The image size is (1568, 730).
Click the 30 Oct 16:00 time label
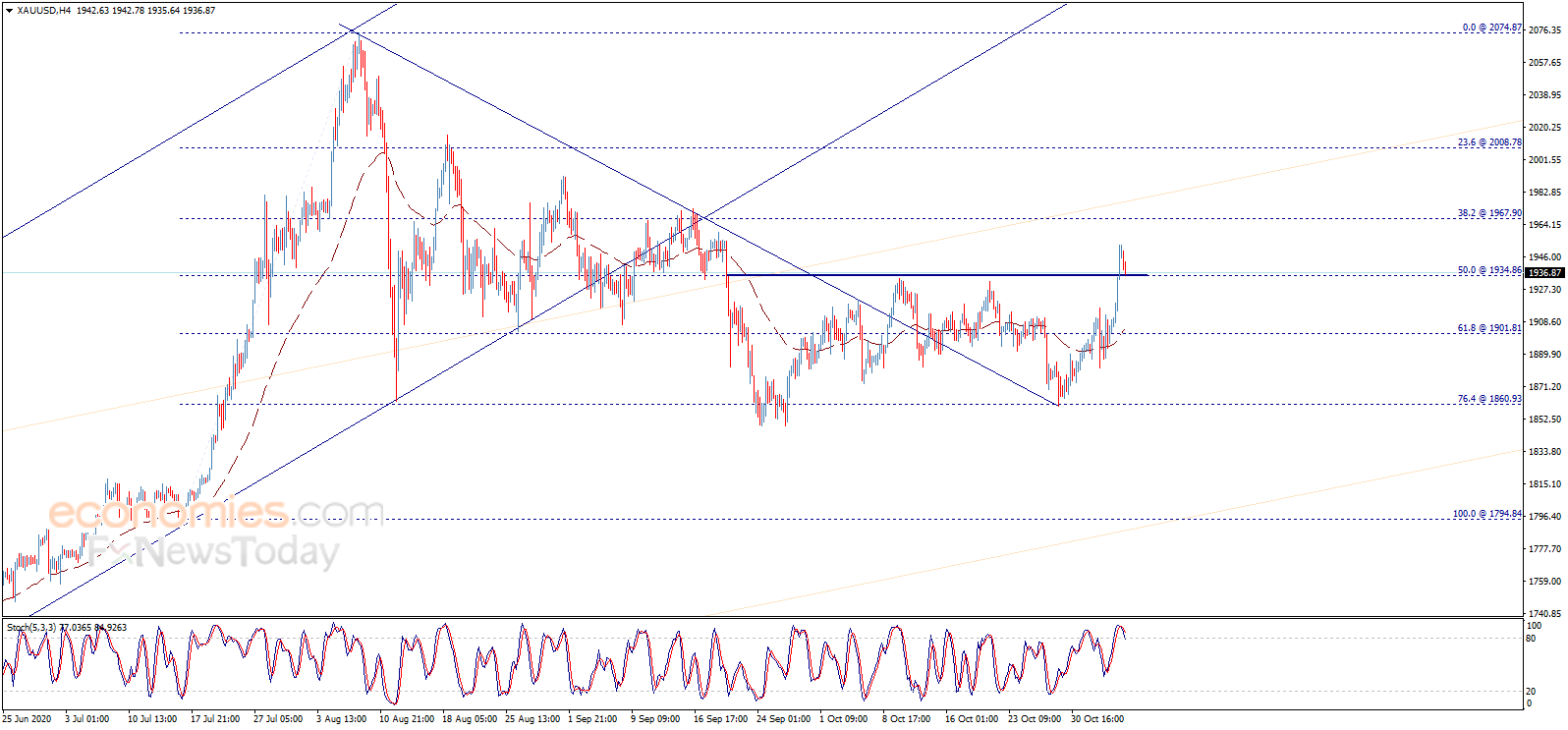[x=1097, y=719]
